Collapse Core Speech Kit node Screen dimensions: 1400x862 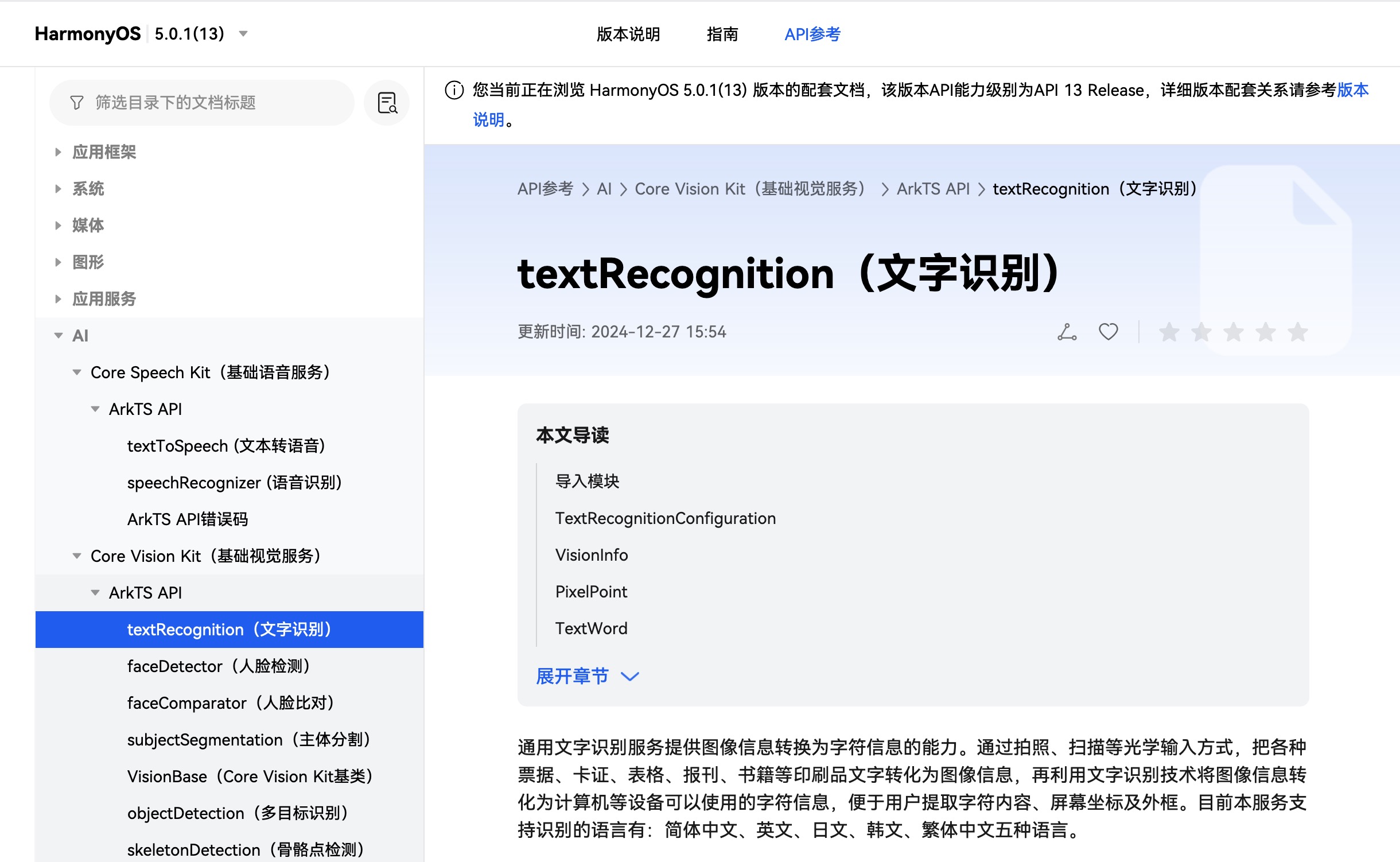click(77, 372)
